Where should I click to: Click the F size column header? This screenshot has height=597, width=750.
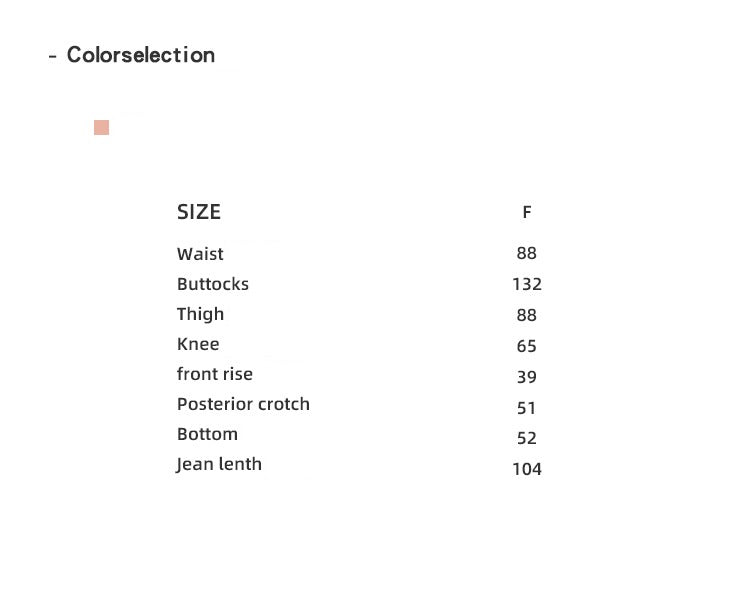tap(527, 212)
